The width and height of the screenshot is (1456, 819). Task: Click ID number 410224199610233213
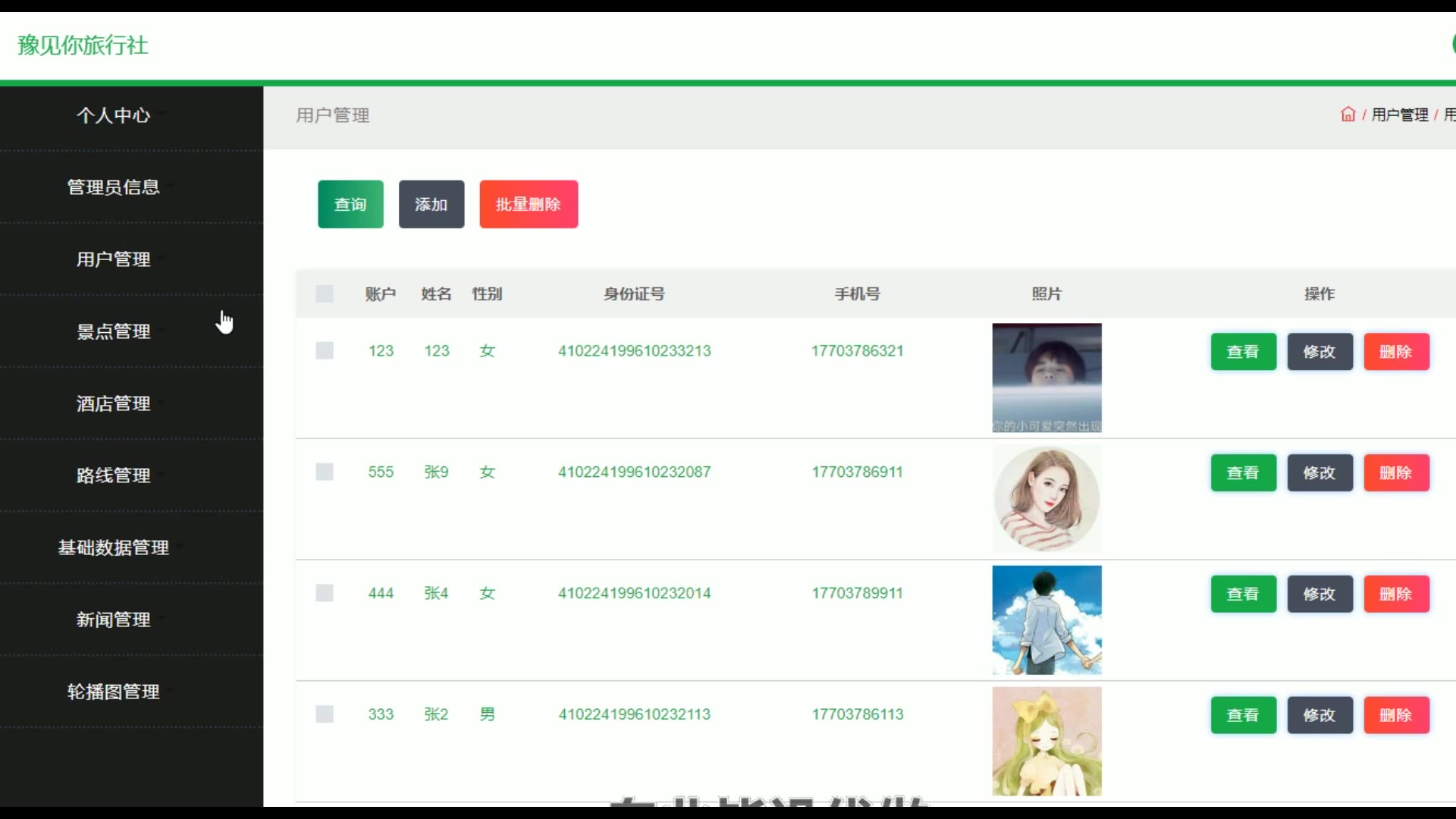click(x=635, y=350)
